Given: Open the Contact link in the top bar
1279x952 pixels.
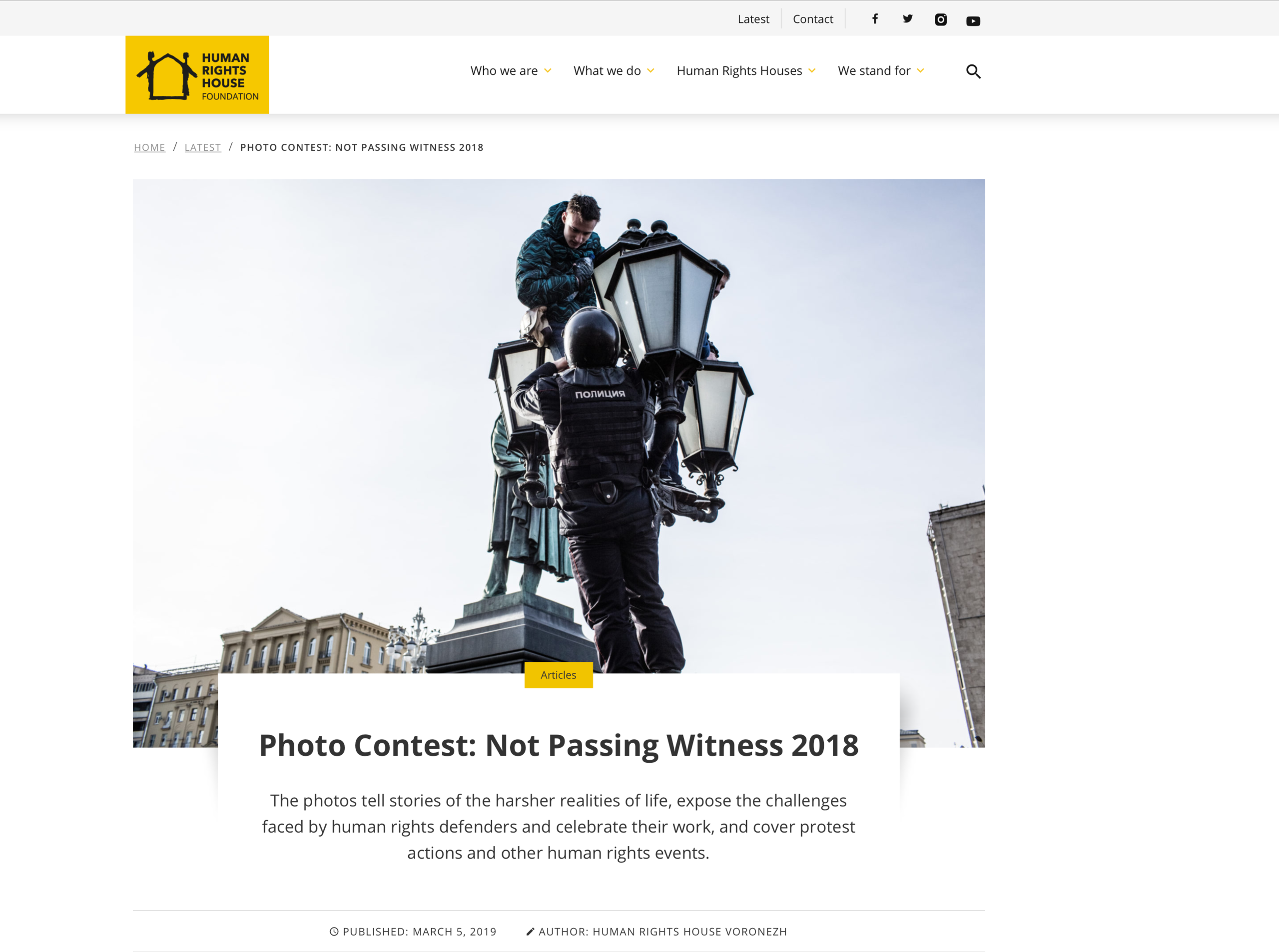Looking at the screenshot, I should [813, 19].
